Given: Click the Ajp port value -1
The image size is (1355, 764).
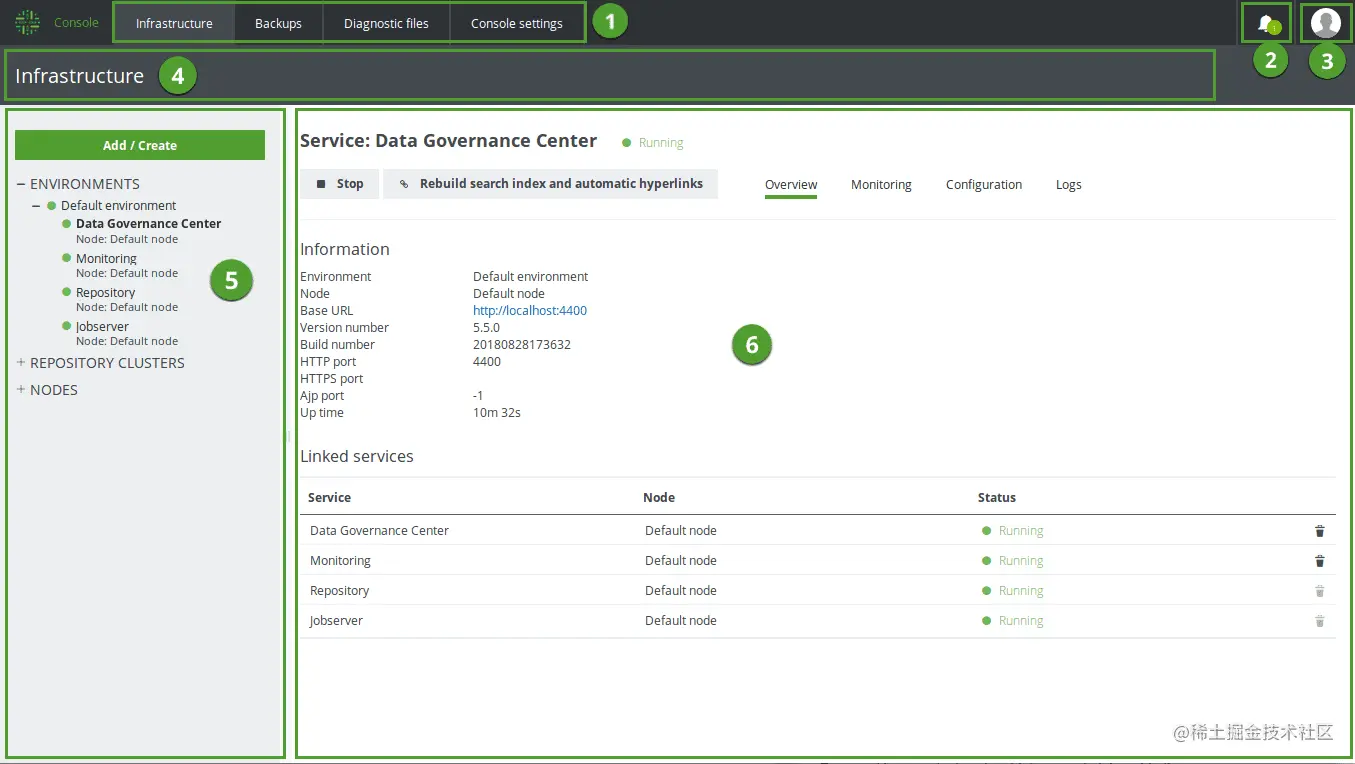Looking at the screenshot, I should (x=478, y=396).
